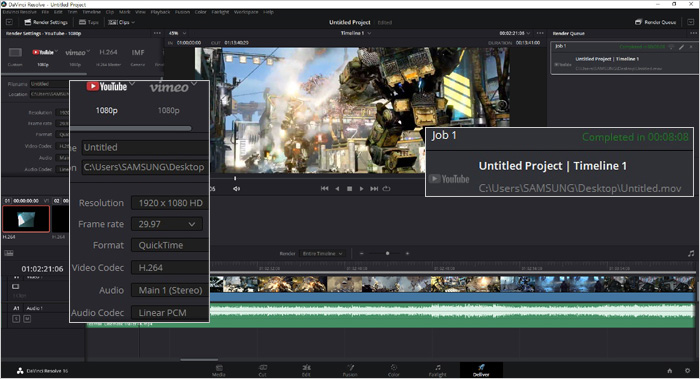Switch to the Fusion page
The image size is (700, 379).
pos(350,371)
